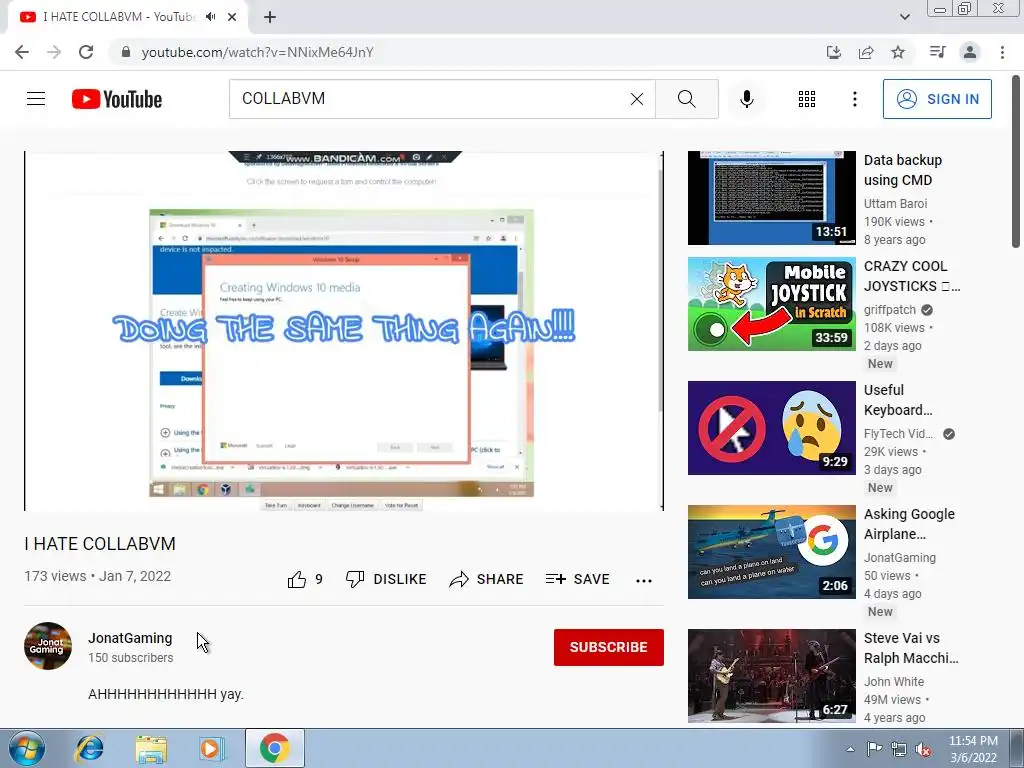
Task: Click the 'Useful Keyboard...' video title
Action: tap(898, 400)
